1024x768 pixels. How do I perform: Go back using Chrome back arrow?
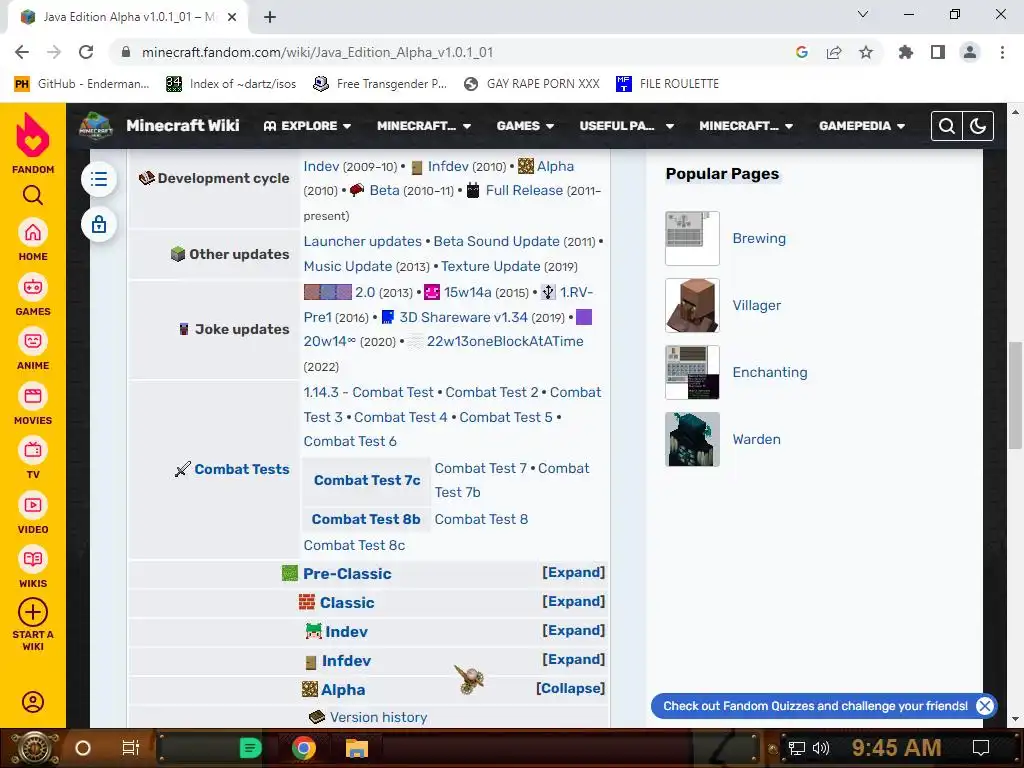pyautogui.click(x=22, y=52)
